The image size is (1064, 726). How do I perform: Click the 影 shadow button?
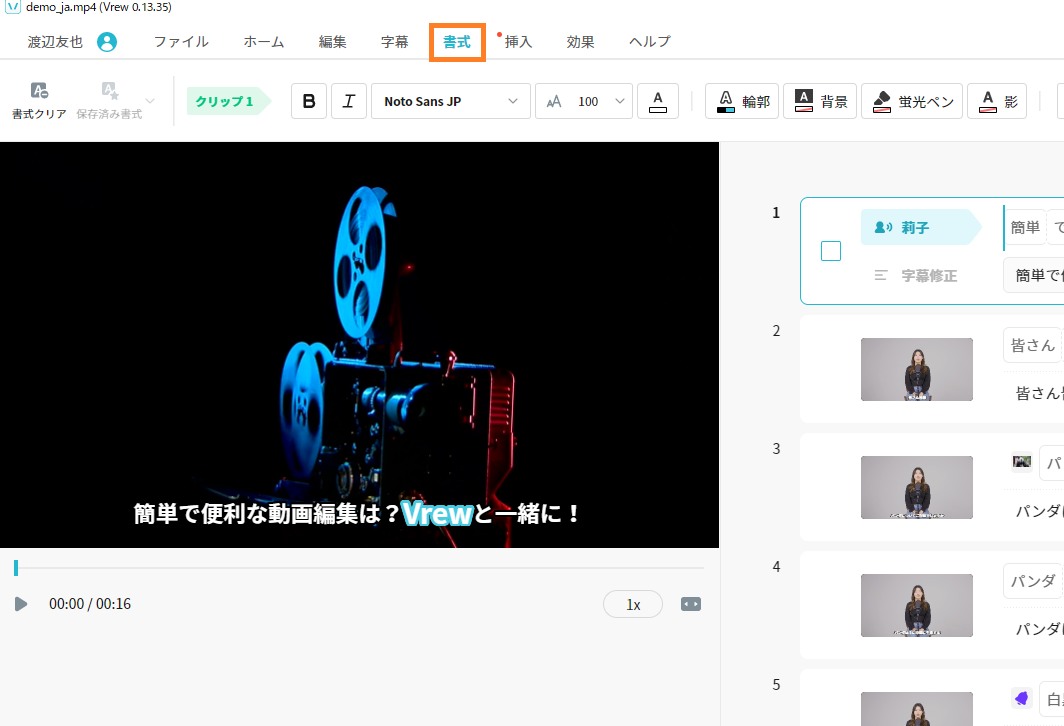pos(997,101)
